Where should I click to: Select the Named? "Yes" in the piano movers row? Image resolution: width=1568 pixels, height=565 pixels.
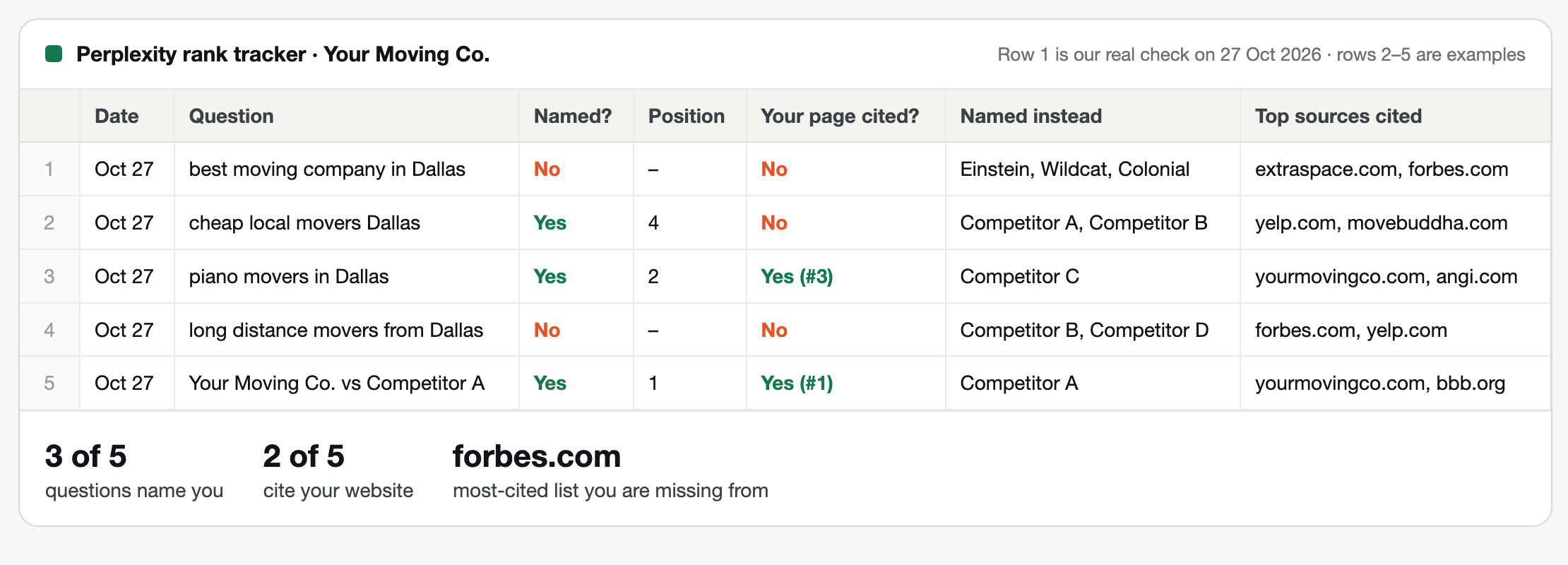point(550,277)
